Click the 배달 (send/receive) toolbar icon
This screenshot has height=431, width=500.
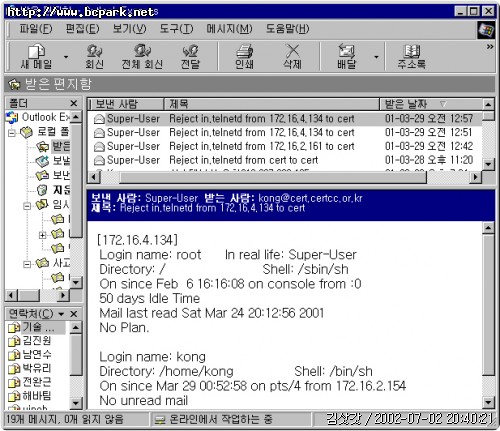346,56
